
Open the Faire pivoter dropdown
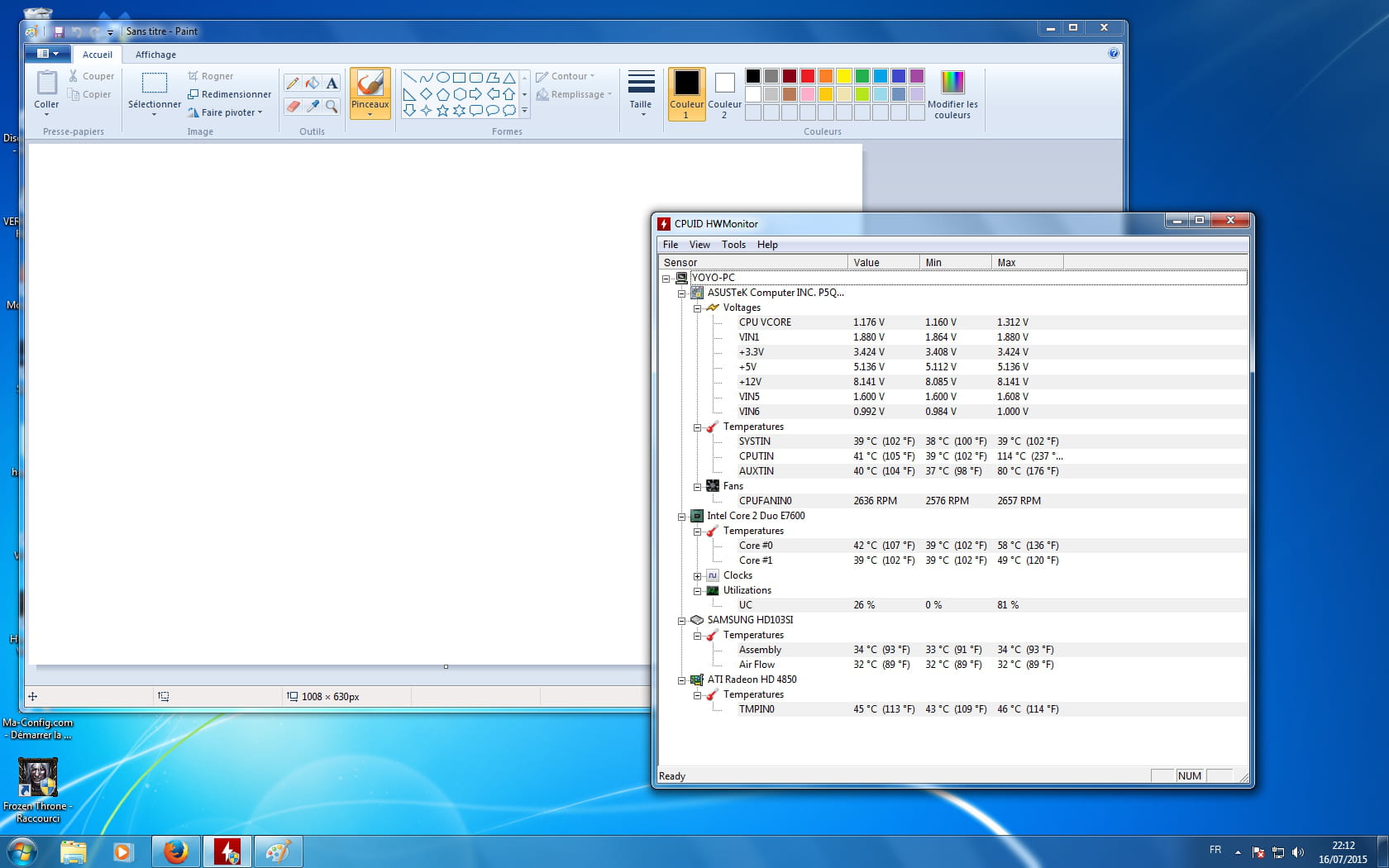pos(230,112)
